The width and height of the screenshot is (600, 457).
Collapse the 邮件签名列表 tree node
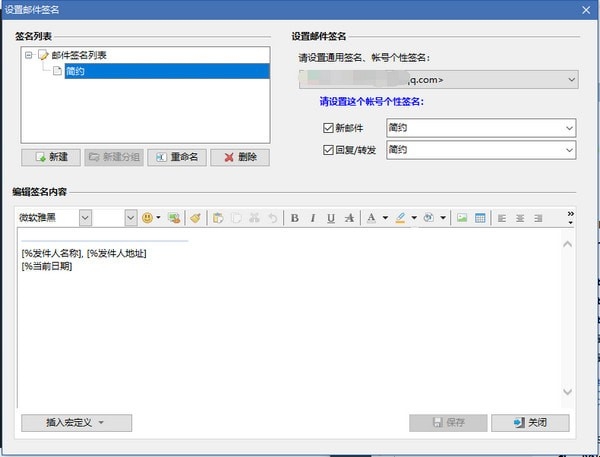(28, 55)
